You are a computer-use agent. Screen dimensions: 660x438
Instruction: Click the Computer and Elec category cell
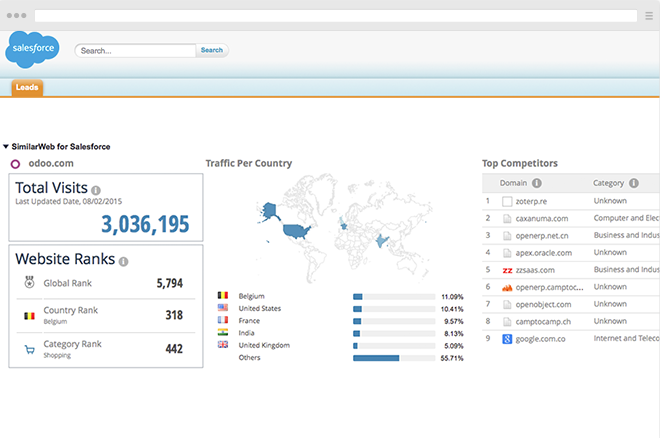[x=626, y=218]
